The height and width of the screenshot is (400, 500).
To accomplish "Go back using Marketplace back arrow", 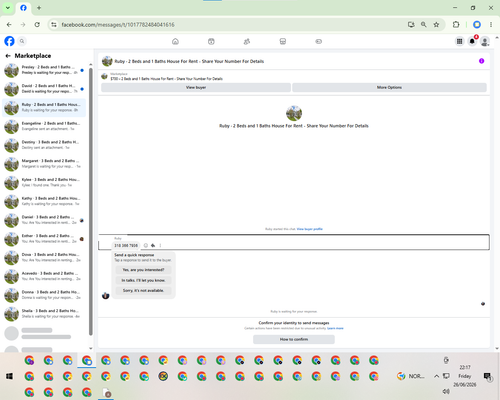I will [x=8, y=56].
